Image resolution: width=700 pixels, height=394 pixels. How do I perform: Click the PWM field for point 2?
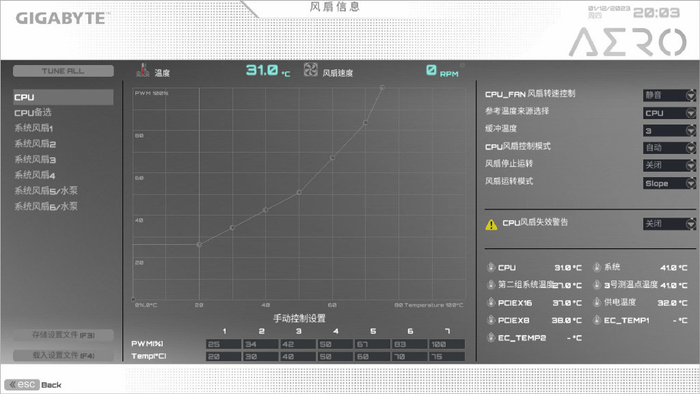[261, 344]
